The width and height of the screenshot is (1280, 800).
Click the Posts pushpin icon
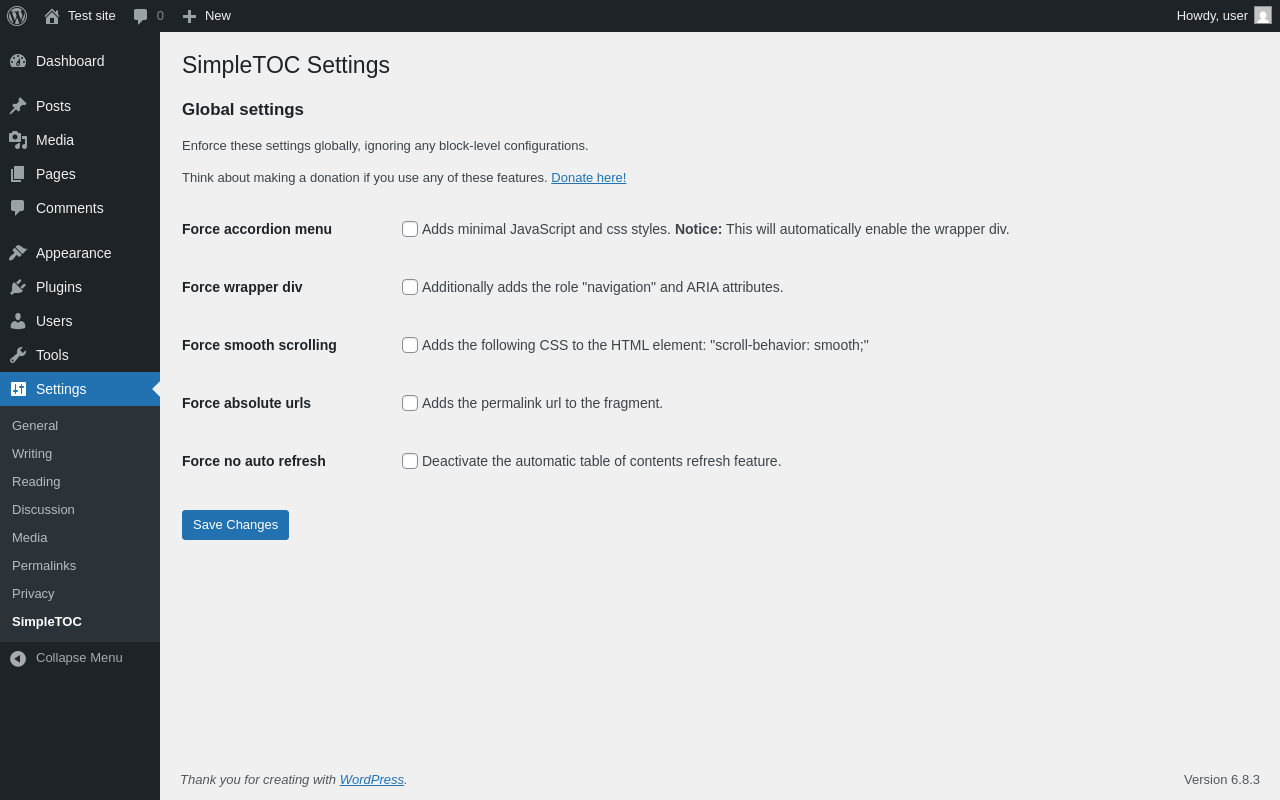click(x=18, y=106)
